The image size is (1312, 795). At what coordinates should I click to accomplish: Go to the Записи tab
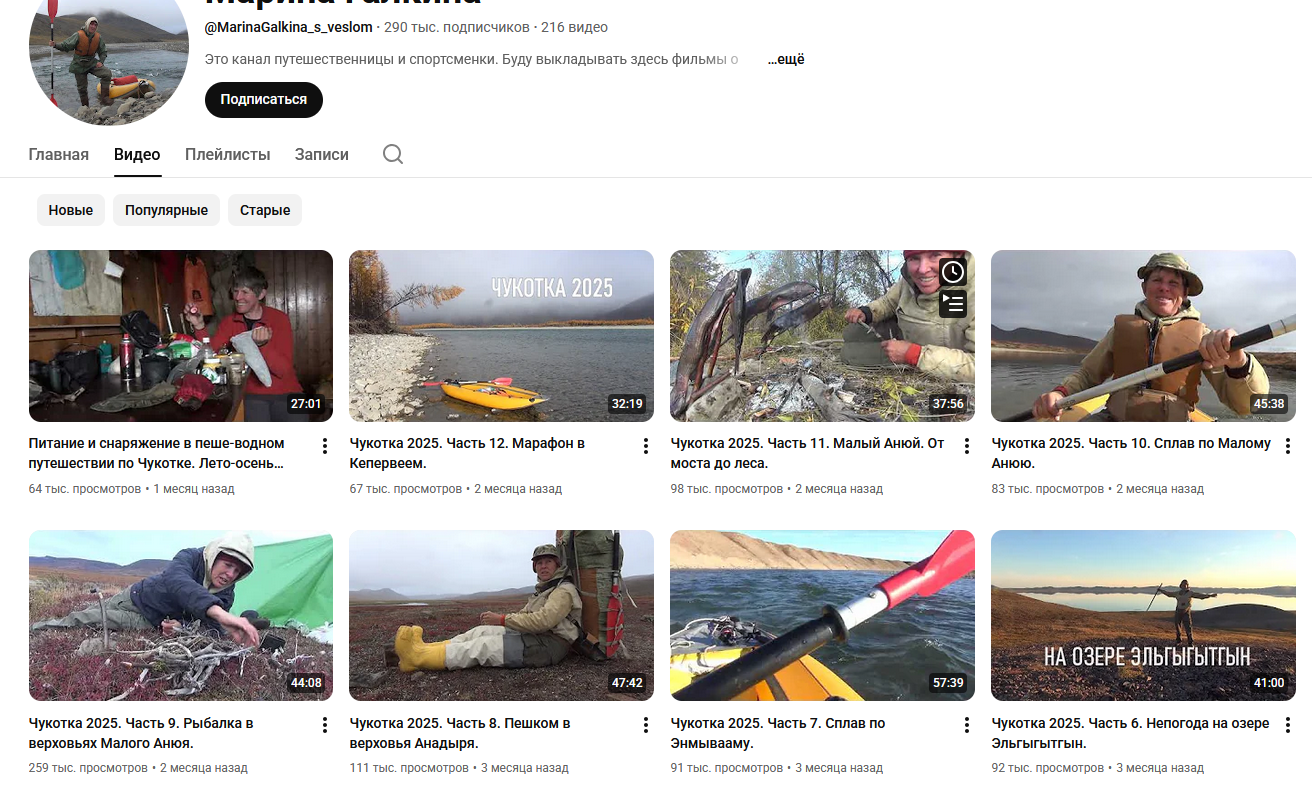point(322,155)
